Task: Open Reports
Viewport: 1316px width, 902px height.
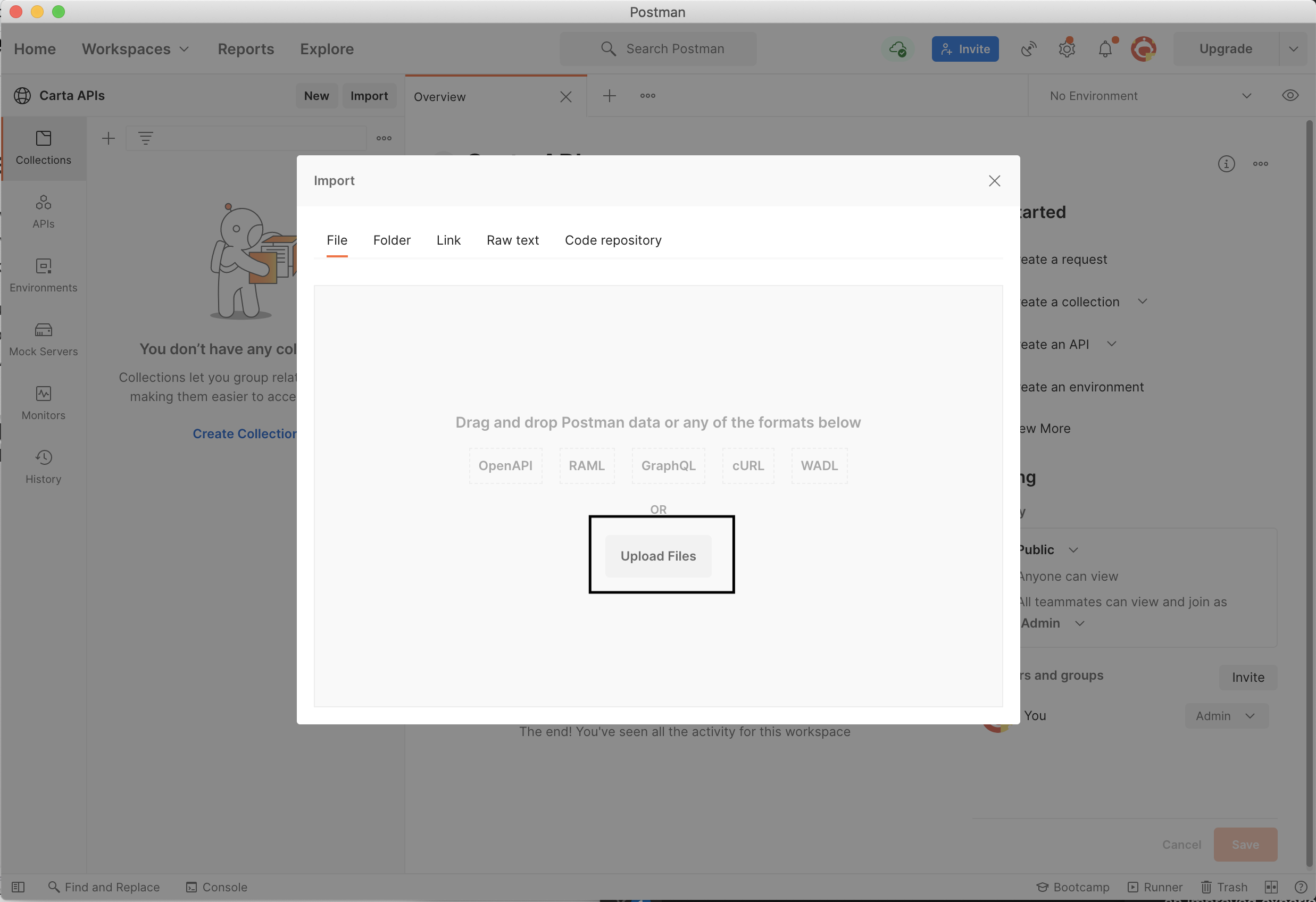Action: click(x=246, y=49)
